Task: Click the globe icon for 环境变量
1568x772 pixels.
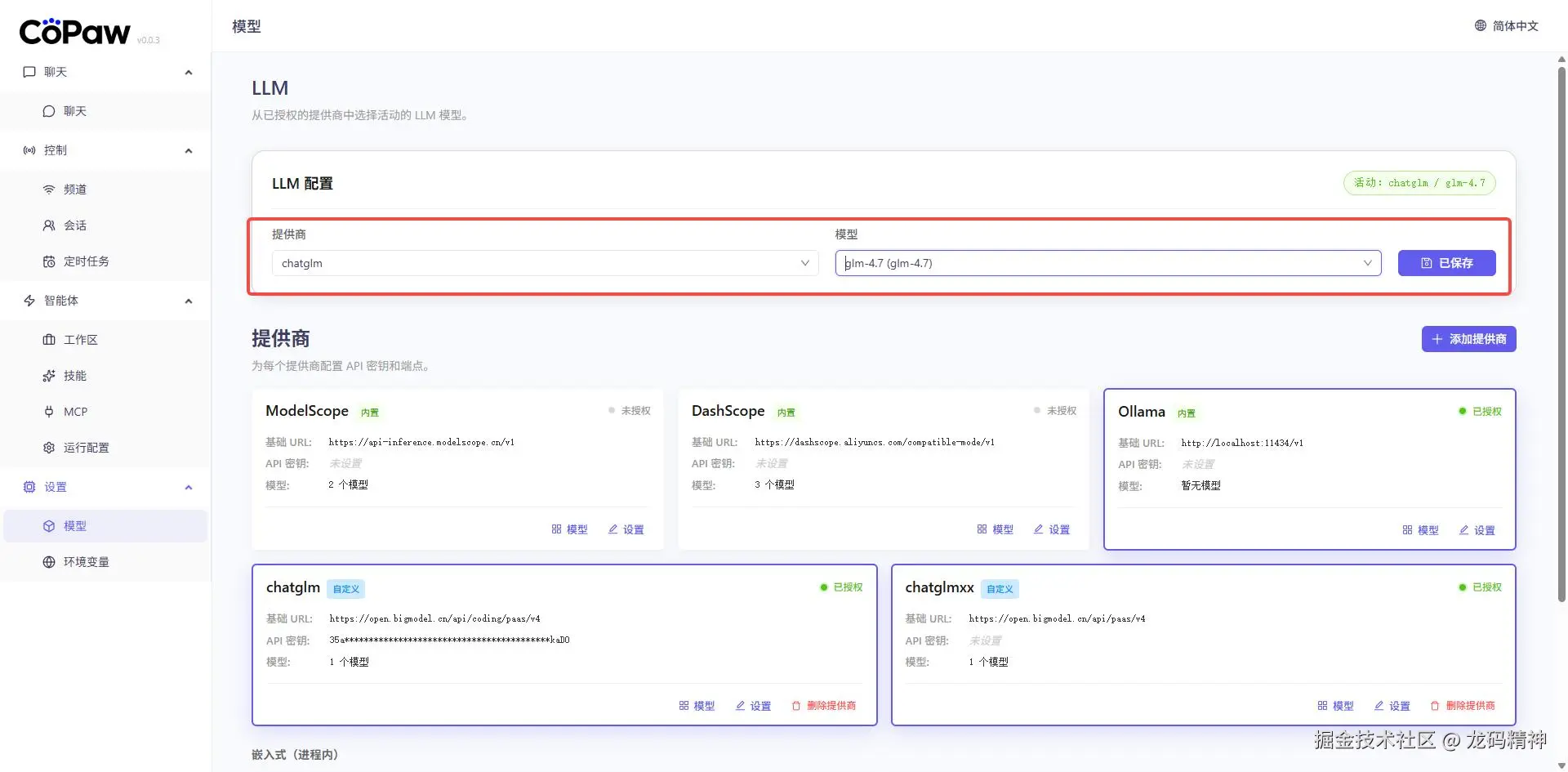Action: (49, 562)
